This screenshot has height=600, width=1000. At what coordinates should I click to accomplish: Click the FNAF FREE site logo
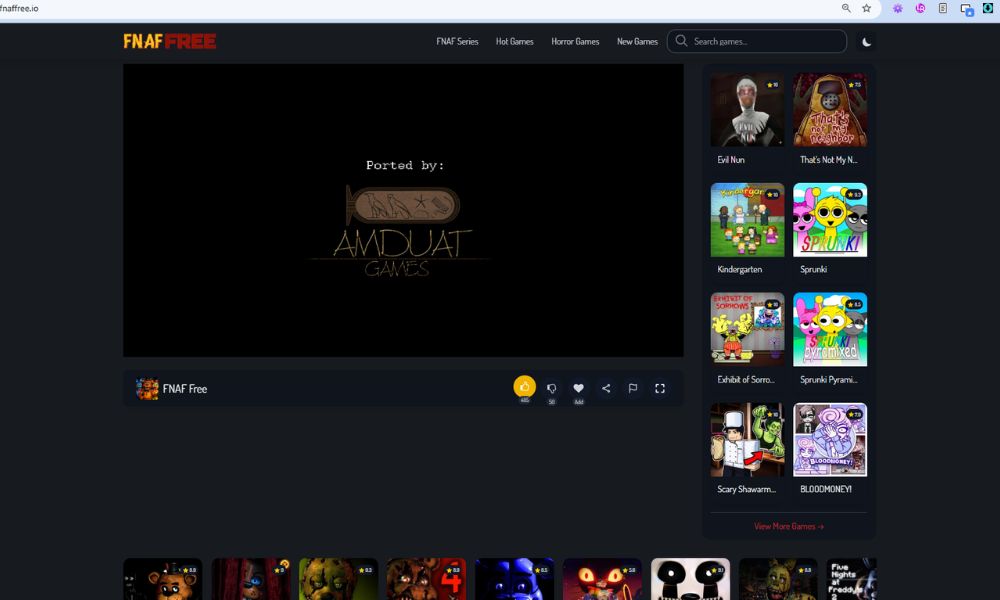(170, 41)
